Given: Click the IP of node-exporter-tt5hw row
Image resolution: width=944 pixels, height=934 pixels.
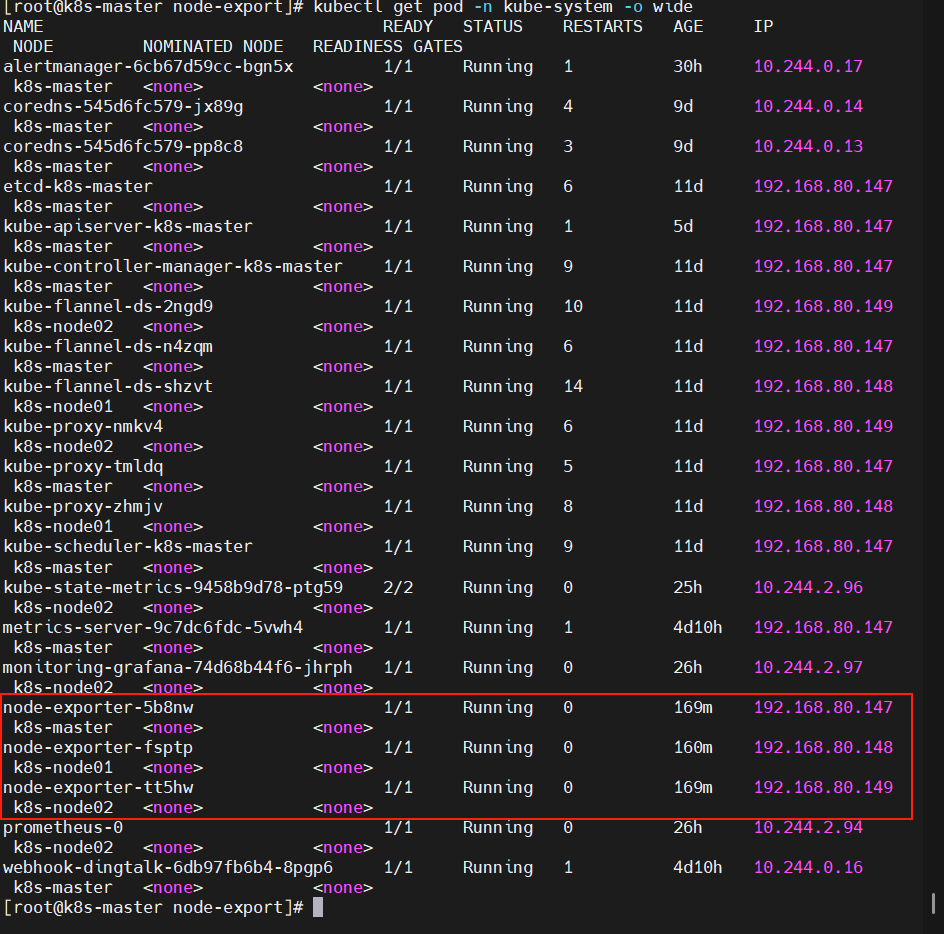Looking at the screenshot, I should click(823, 787).
